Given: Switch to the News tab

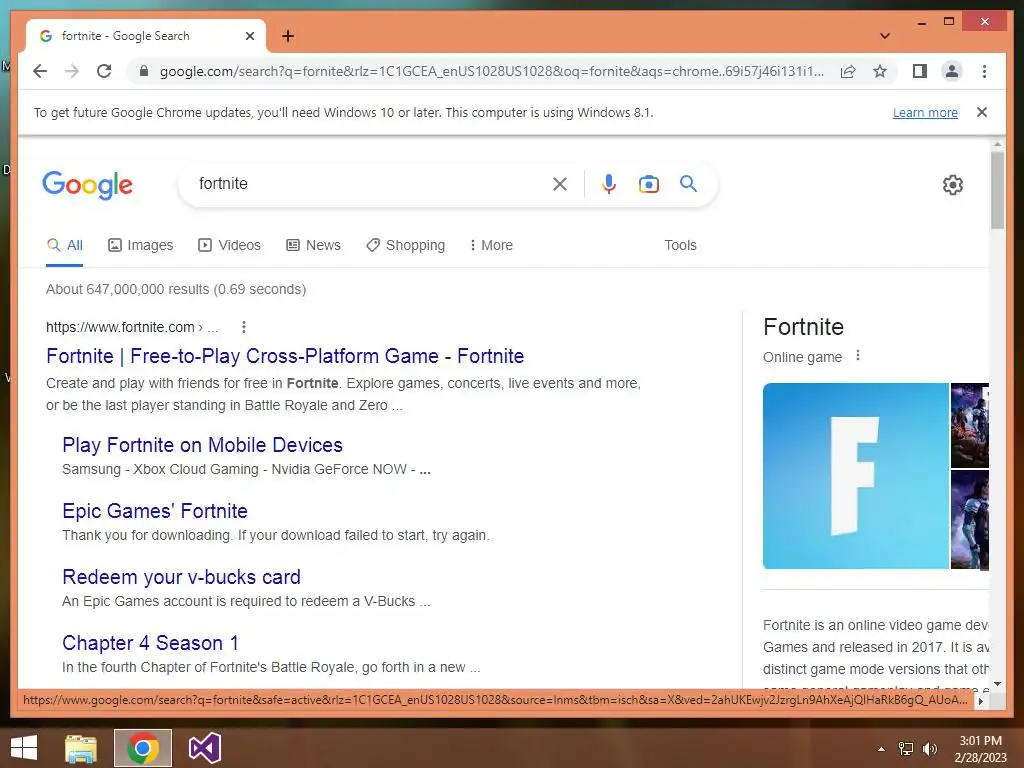Looking at the screenshot, I should 313,246.
